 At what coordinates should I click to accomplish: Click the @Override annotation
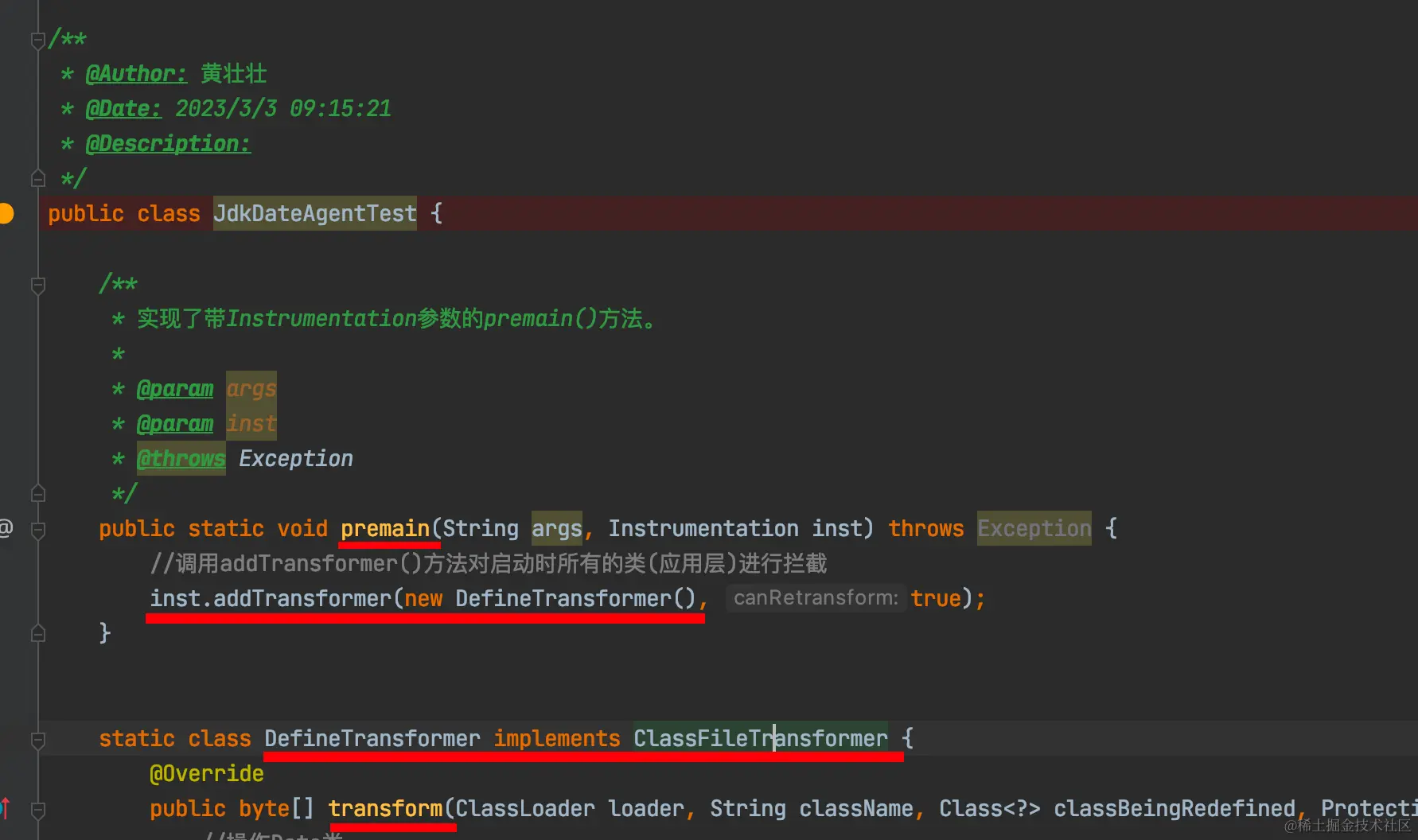click(207, 773)
